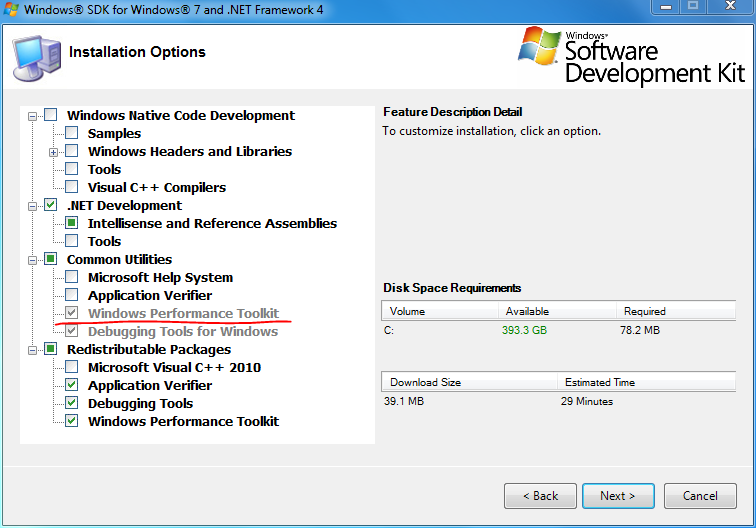Check the Windows Native Code Development checkbox

click(51, 115)
